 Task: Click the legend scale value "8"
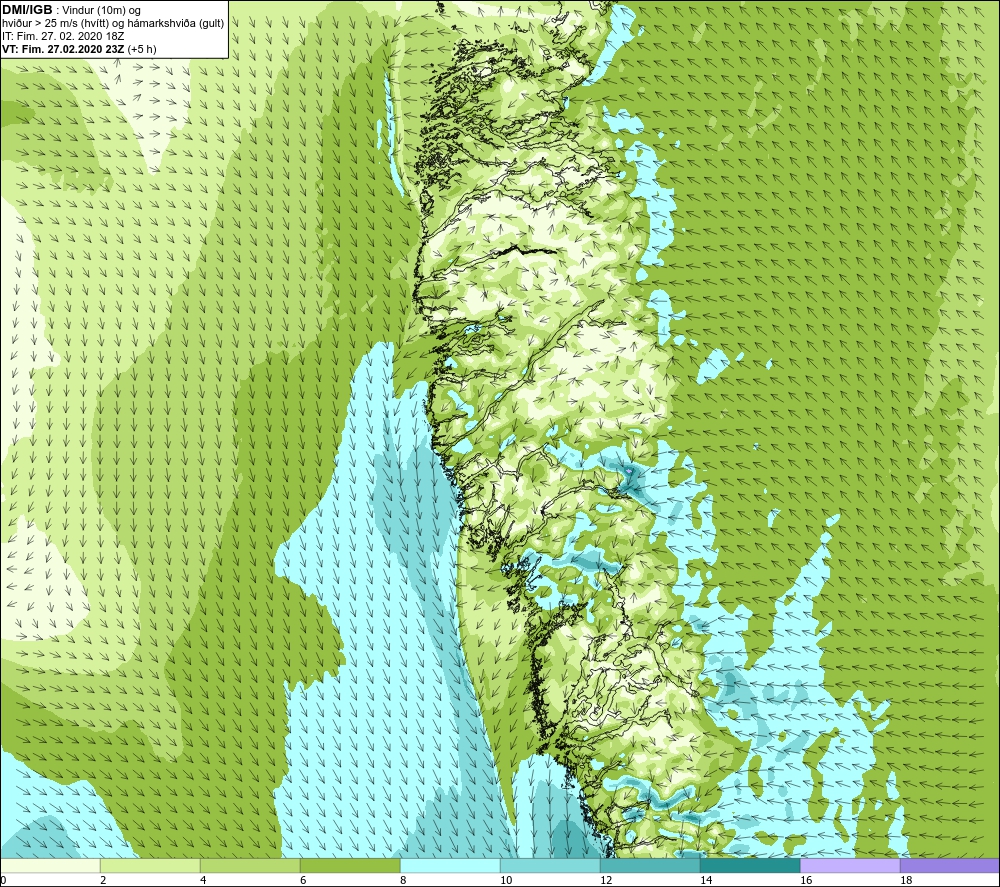click(403, 880)
